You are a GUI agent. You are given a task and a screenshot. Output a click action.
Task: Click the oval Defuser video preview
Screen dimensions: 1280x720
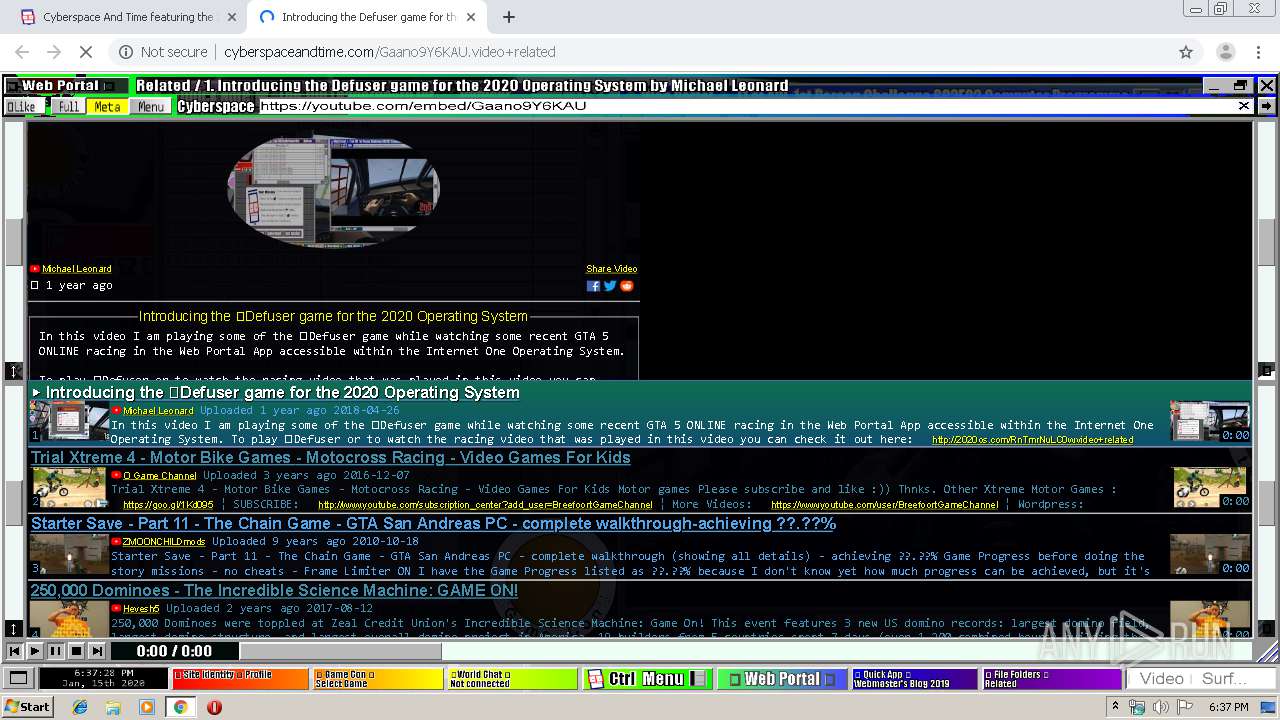[333, 189]
